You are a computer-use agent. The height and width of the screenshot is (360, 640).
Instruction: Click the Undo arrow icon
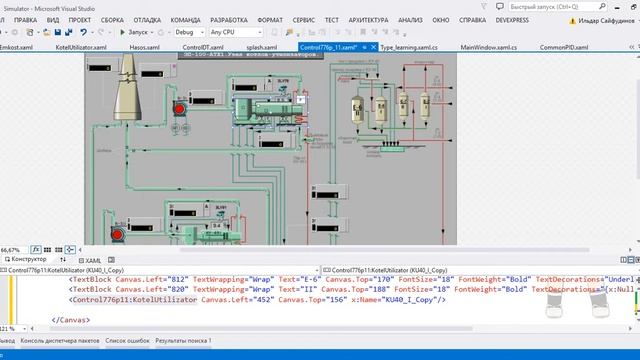click(83, 32)
